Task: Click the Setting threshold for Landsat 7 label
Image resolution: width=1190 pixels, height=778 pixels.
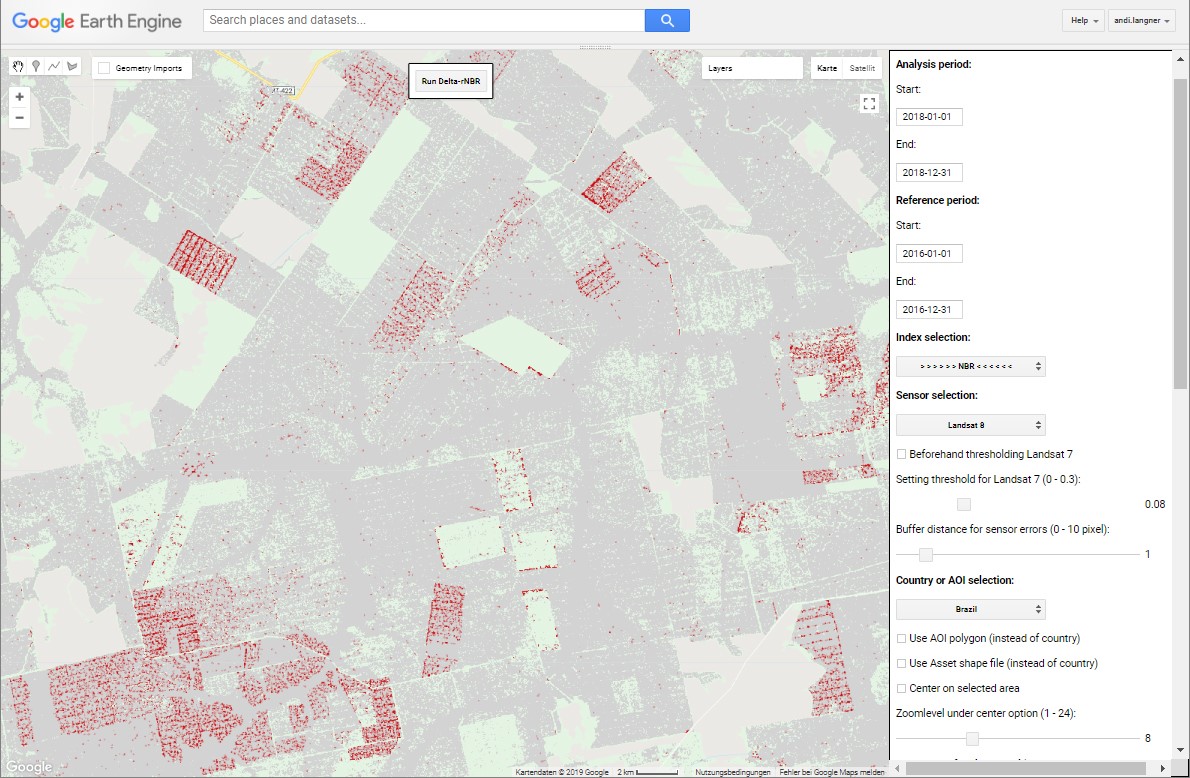Action: click(988, 479)
